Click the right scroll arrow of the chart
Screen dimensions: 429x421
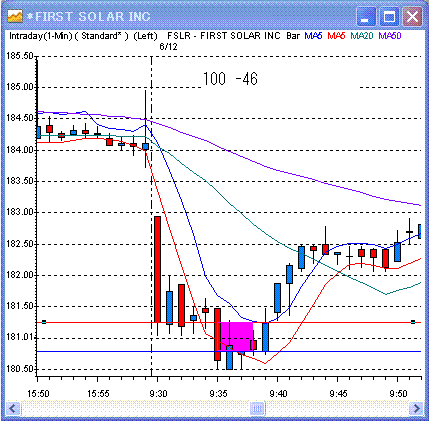(x=416, y=408)
